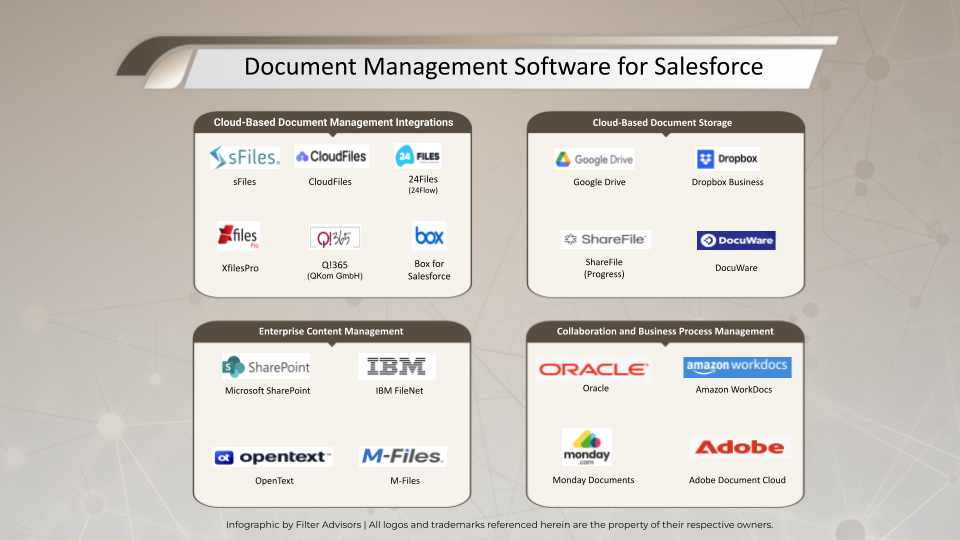Select the 'Amazon WorkDocs' caption
This screenshot has width=960, height=540.
point(733,389)
